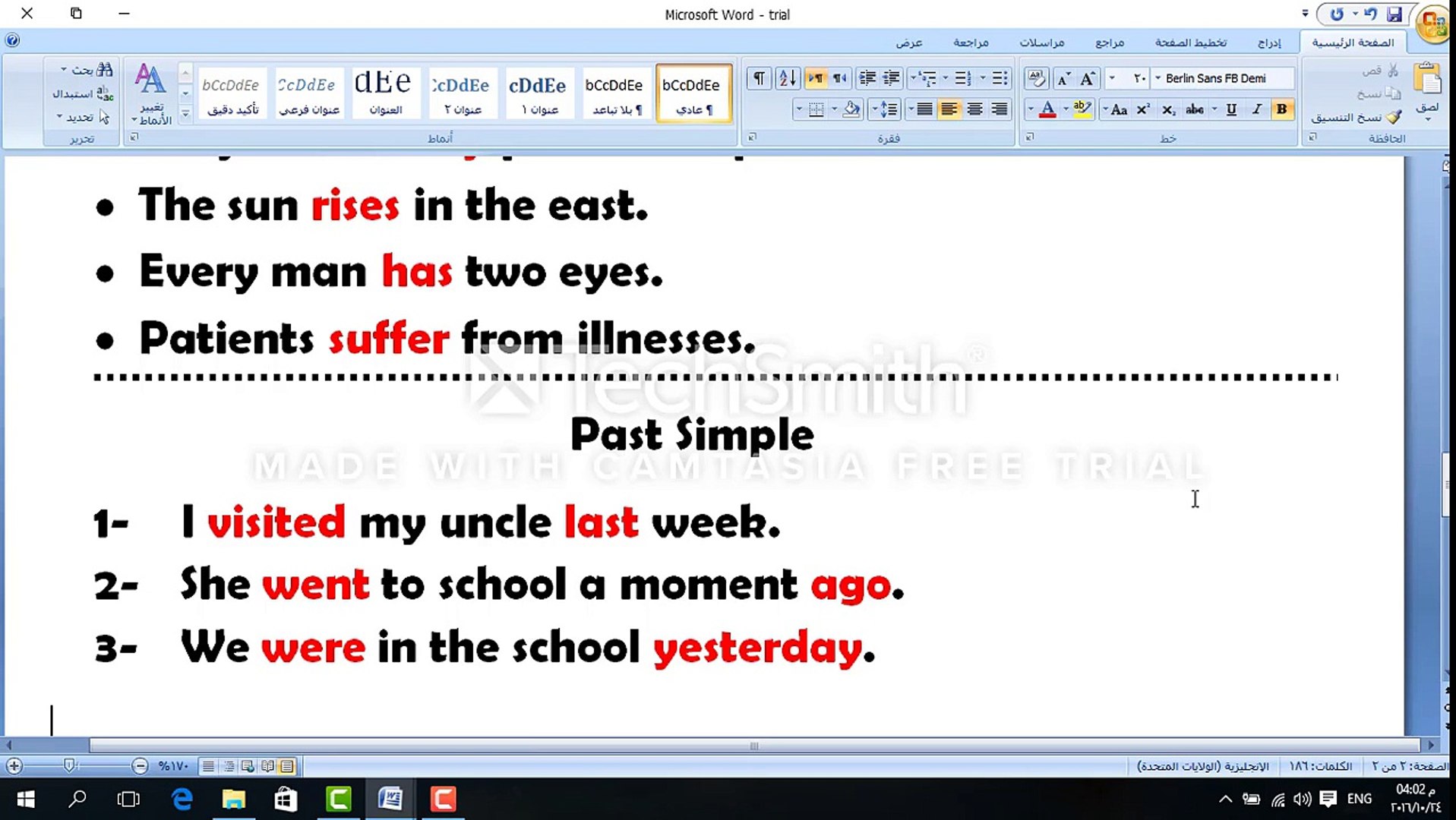Toggle show paragraph marks
Viewport: 1456px width, 820px height.
click(x=759, y=78)
